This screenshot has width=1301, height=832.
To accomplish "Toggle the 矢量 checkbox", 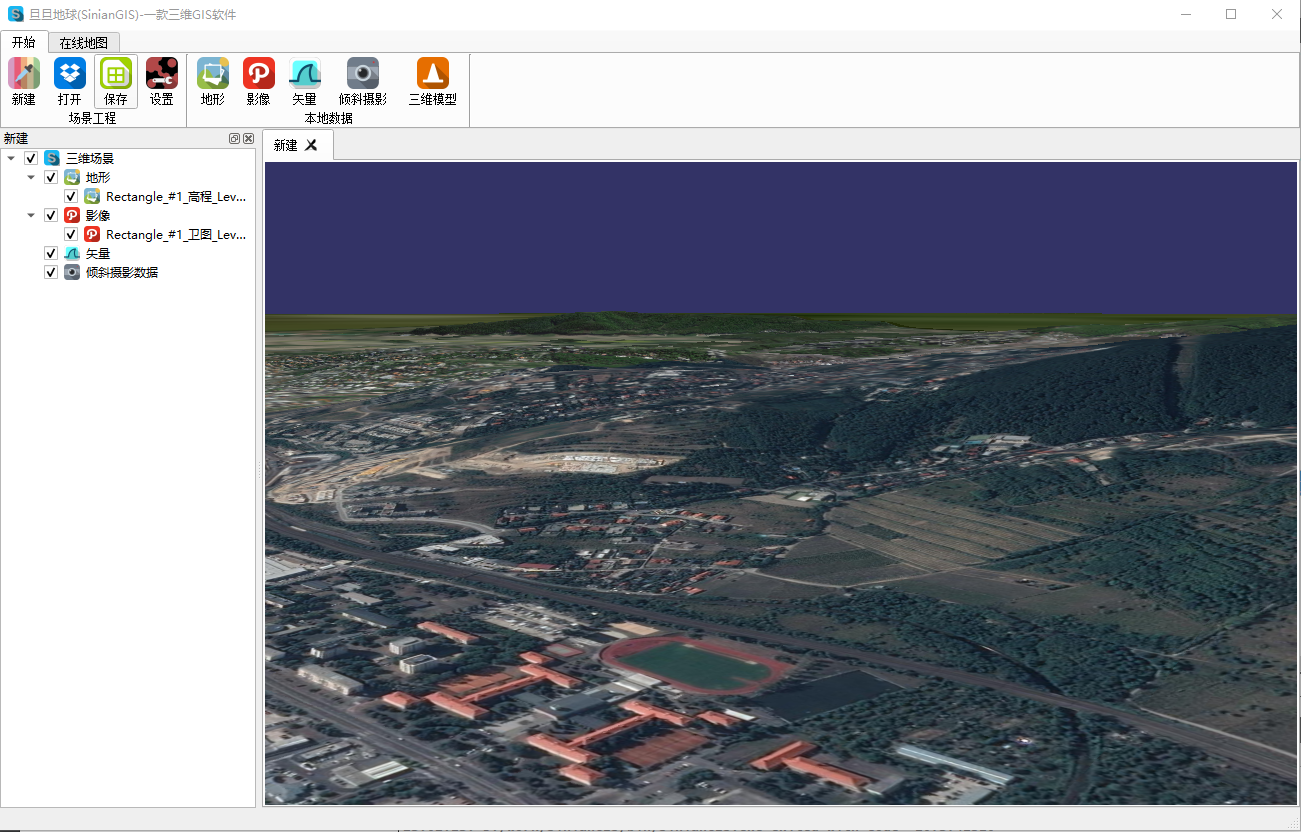I will tap(51, 253).
